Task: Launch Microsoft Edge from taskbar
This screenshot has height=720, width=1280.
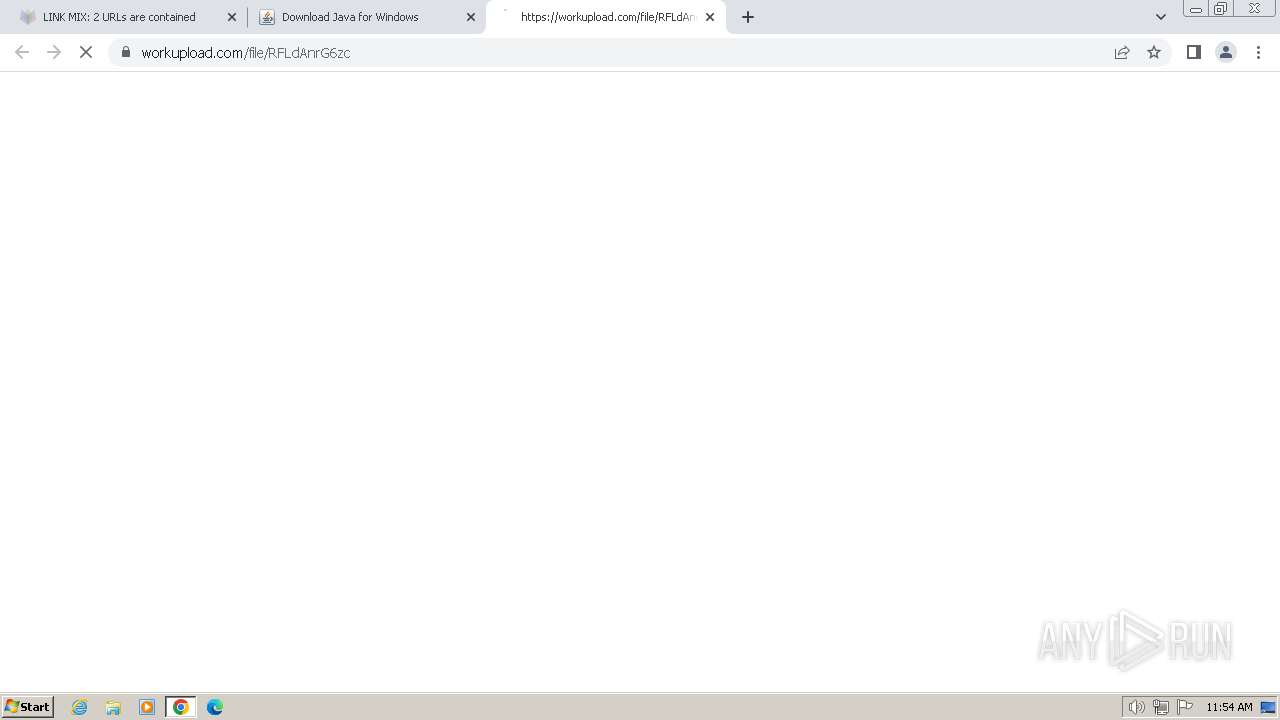Action: point(215,707)
